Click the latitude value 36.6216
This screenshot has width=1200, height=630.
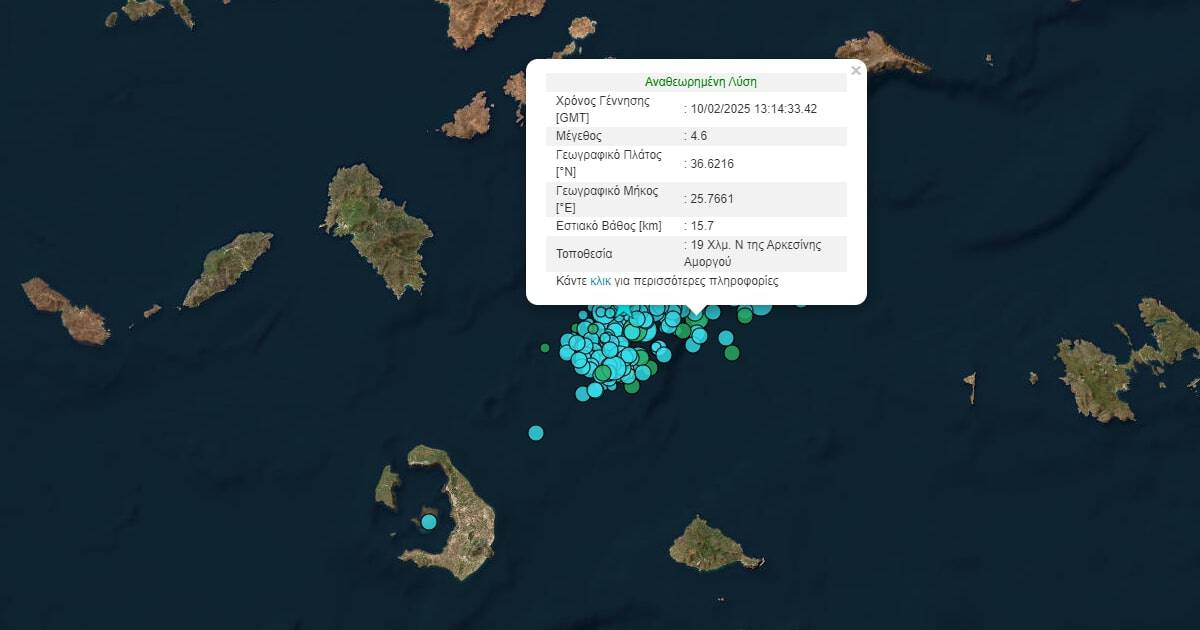[x=712, y=164]
